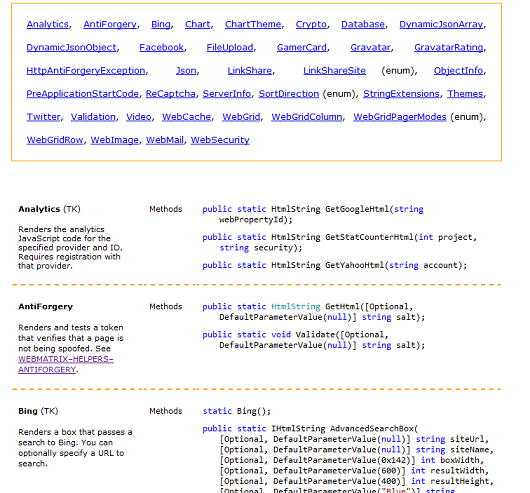Click the GetYahooHtml method signature
The image size is (530, 493).
(335, 265)
